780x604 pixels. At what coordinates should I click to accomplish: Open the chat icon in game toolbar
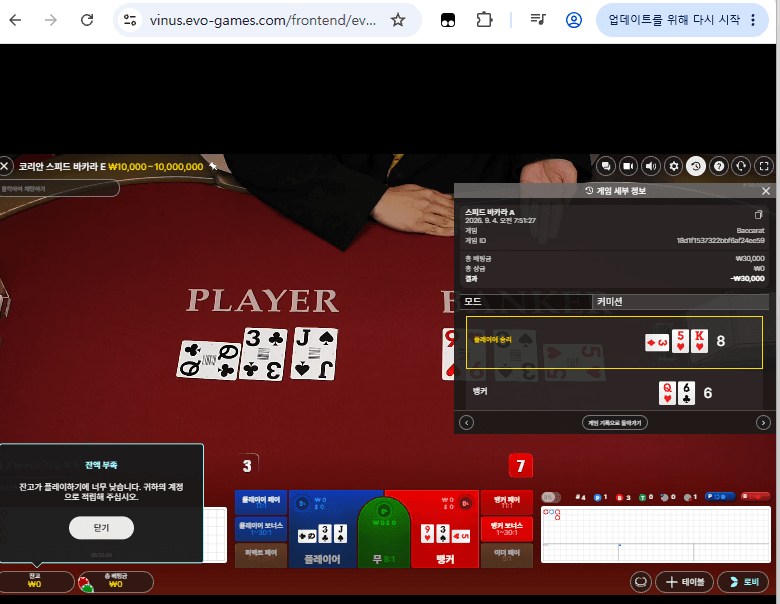pyautogui.click(x=606, y=166)
